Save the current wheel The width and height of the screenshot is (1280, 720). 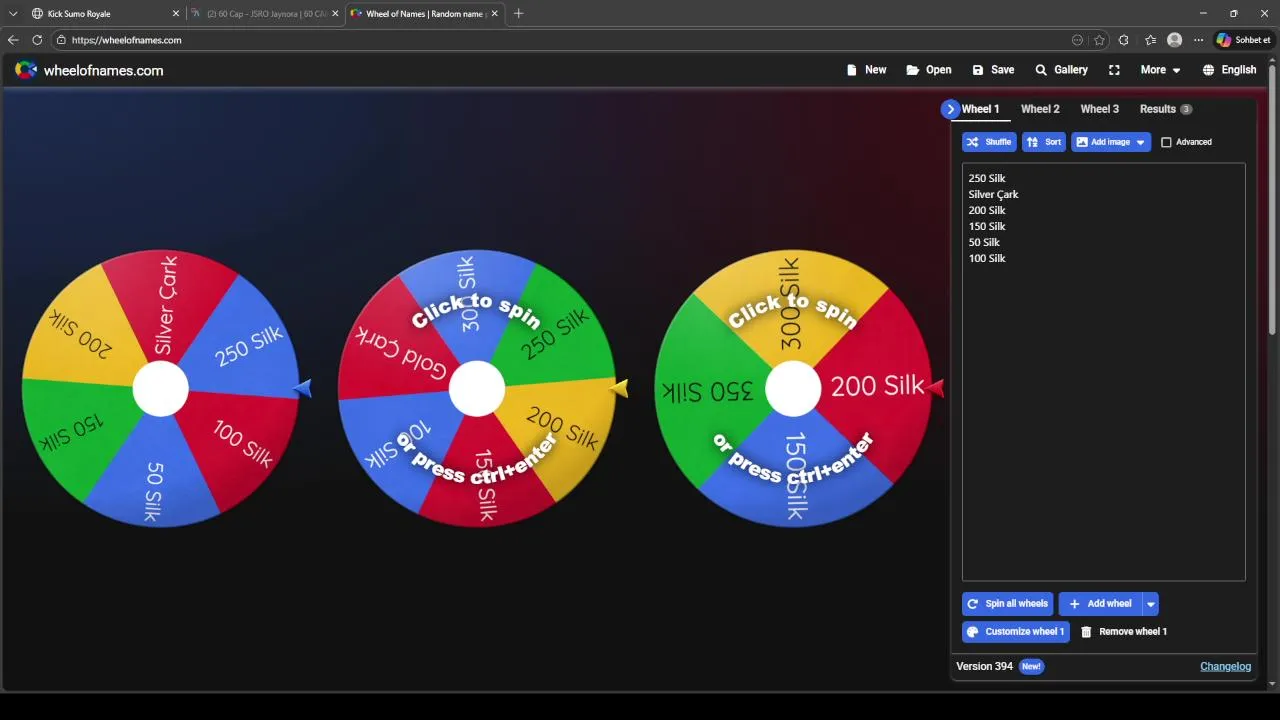point(993,70)
